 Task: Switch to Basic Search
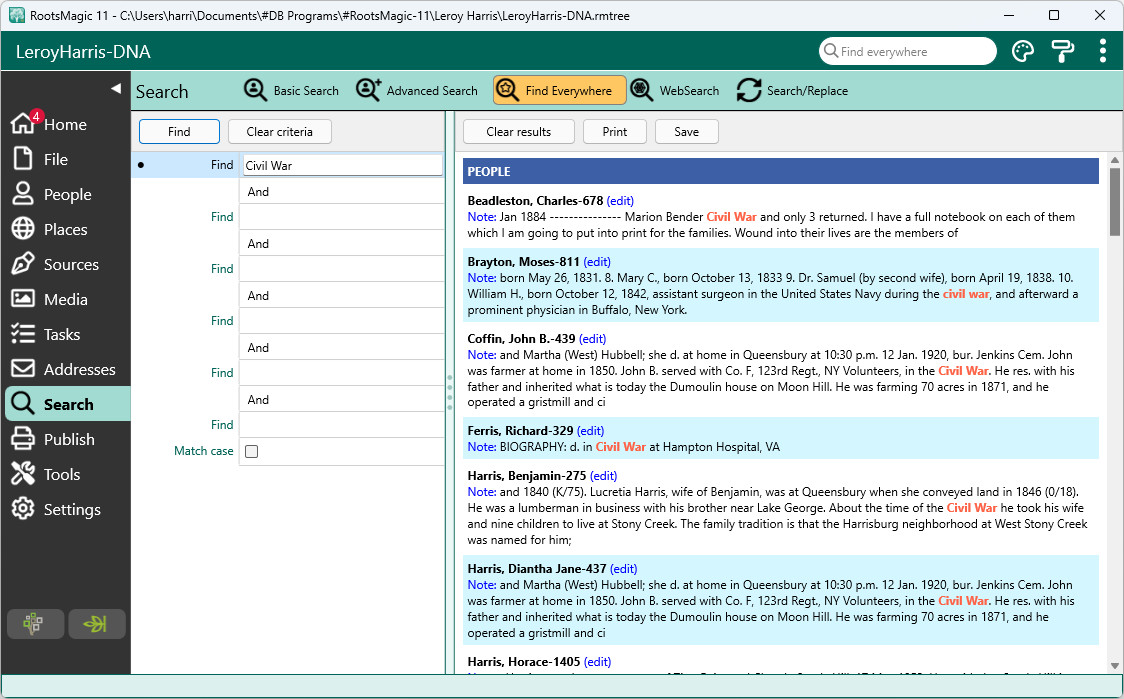point(291,90)
